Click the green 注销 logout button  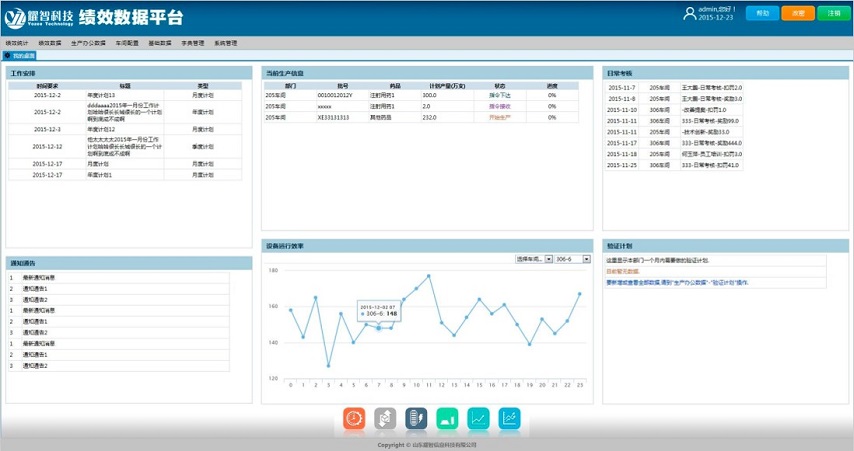pos(833,14)
